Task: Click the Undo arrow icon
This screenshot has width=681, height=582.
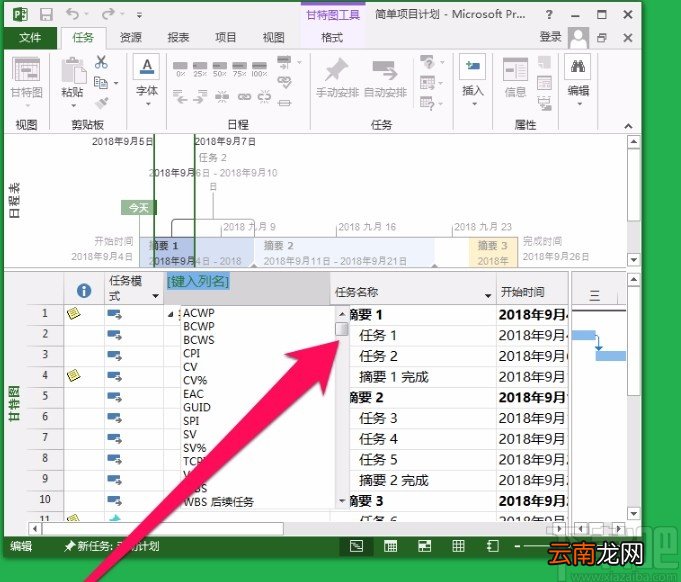Action: [73, 14]
